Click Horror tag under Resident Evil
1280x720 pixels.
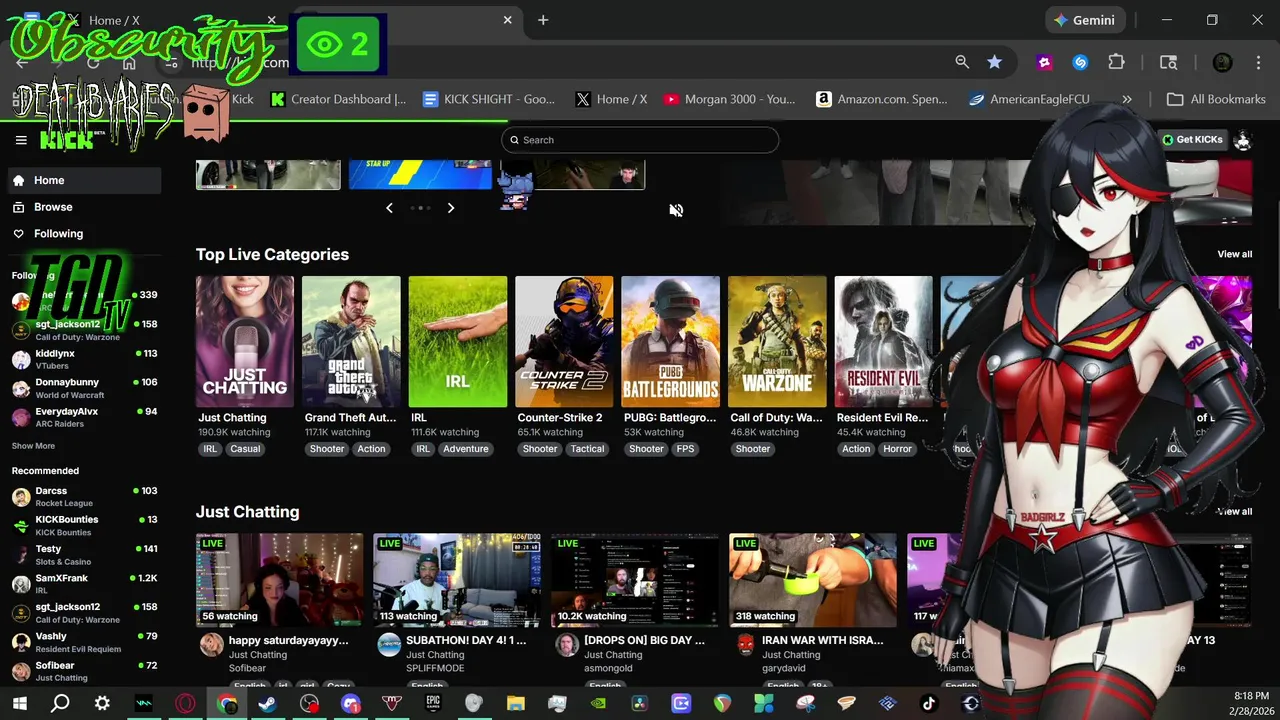[897, 449]
